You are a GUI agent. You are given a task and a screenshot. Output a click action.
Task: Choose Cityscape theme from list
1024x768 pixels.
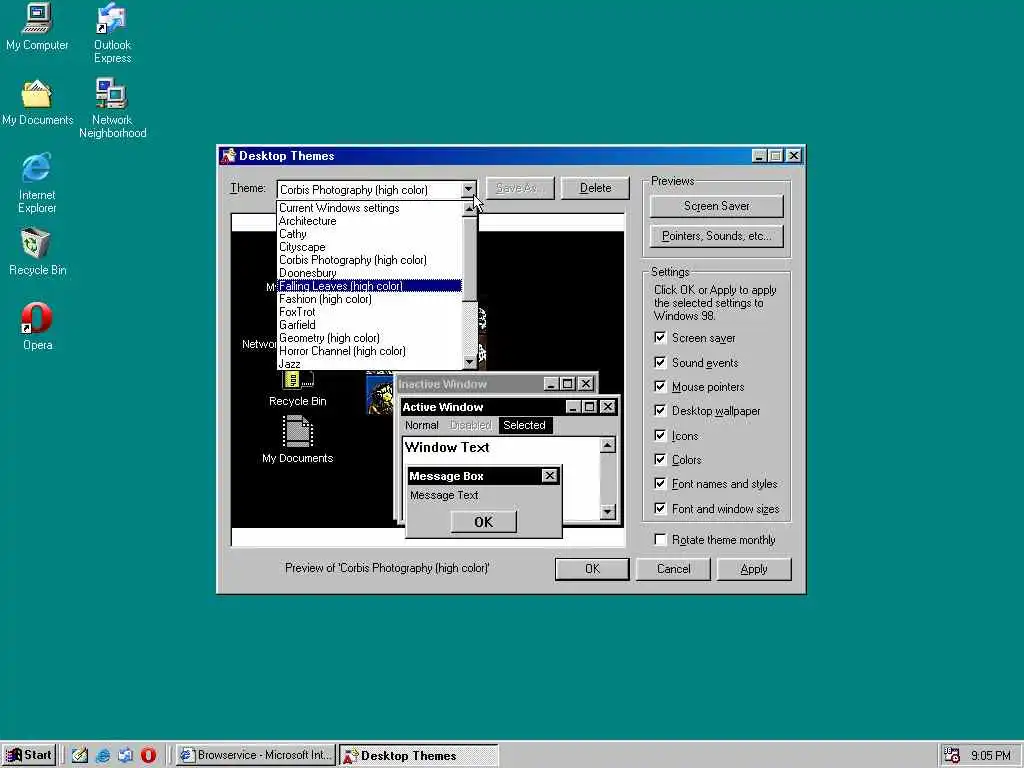(369, 247)
